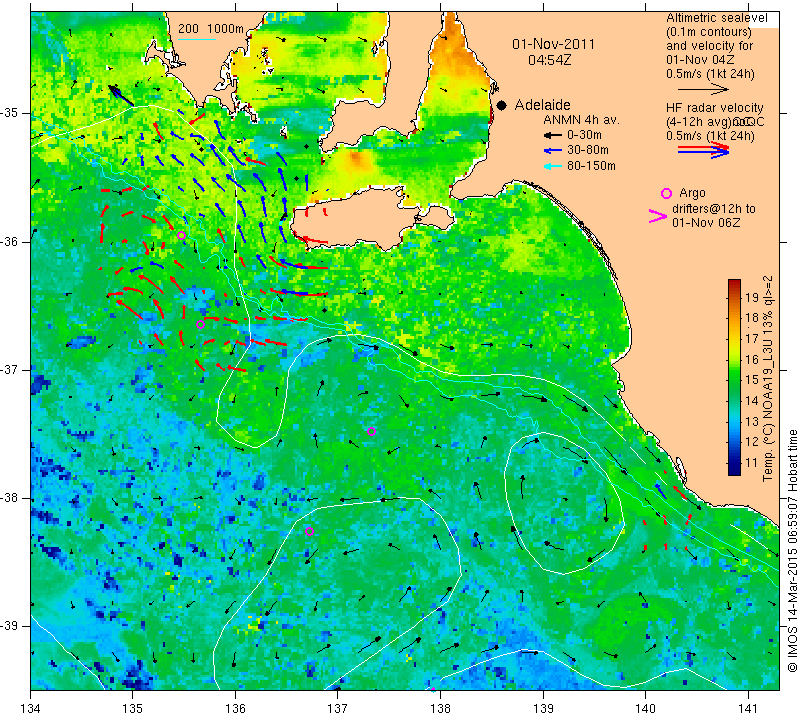
Task: Click the longitude 140 axis label
Action: pyautogui.click(x=645, y=709)
